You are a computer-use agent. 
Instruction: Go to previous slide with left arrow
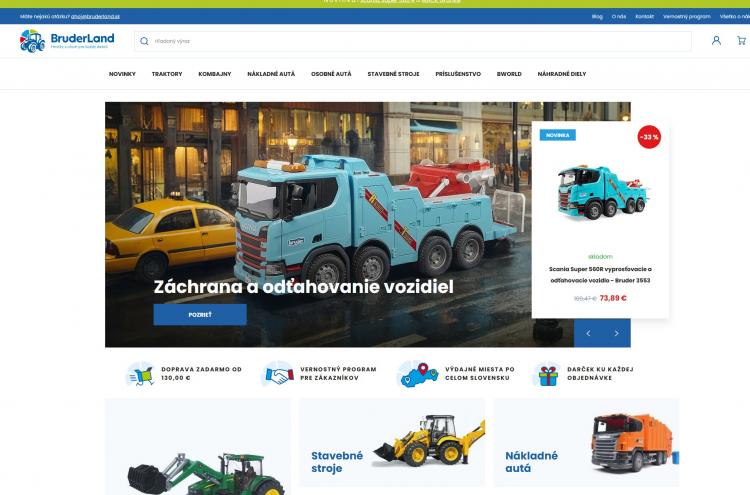click(x=588, y=333)
